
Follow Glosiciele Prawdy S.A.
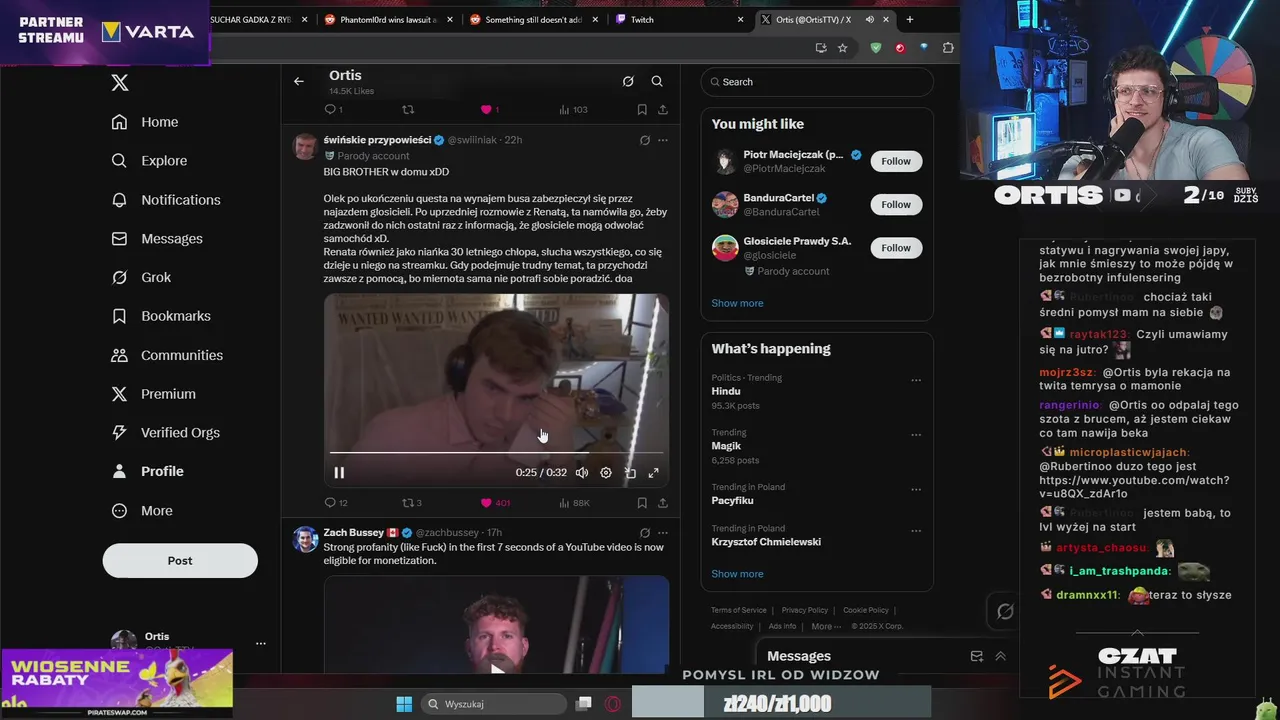click(x=896, y=248)
